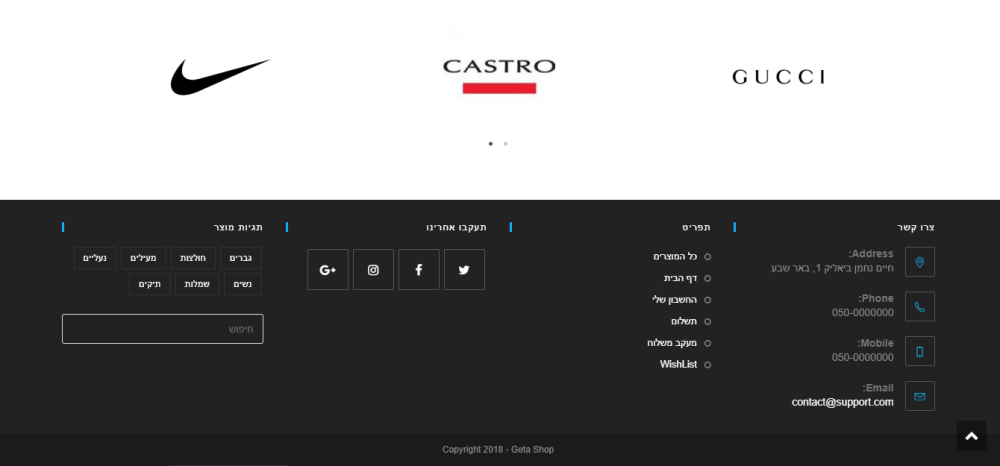Open the WishList footer menu link

[x=678, y=365]
